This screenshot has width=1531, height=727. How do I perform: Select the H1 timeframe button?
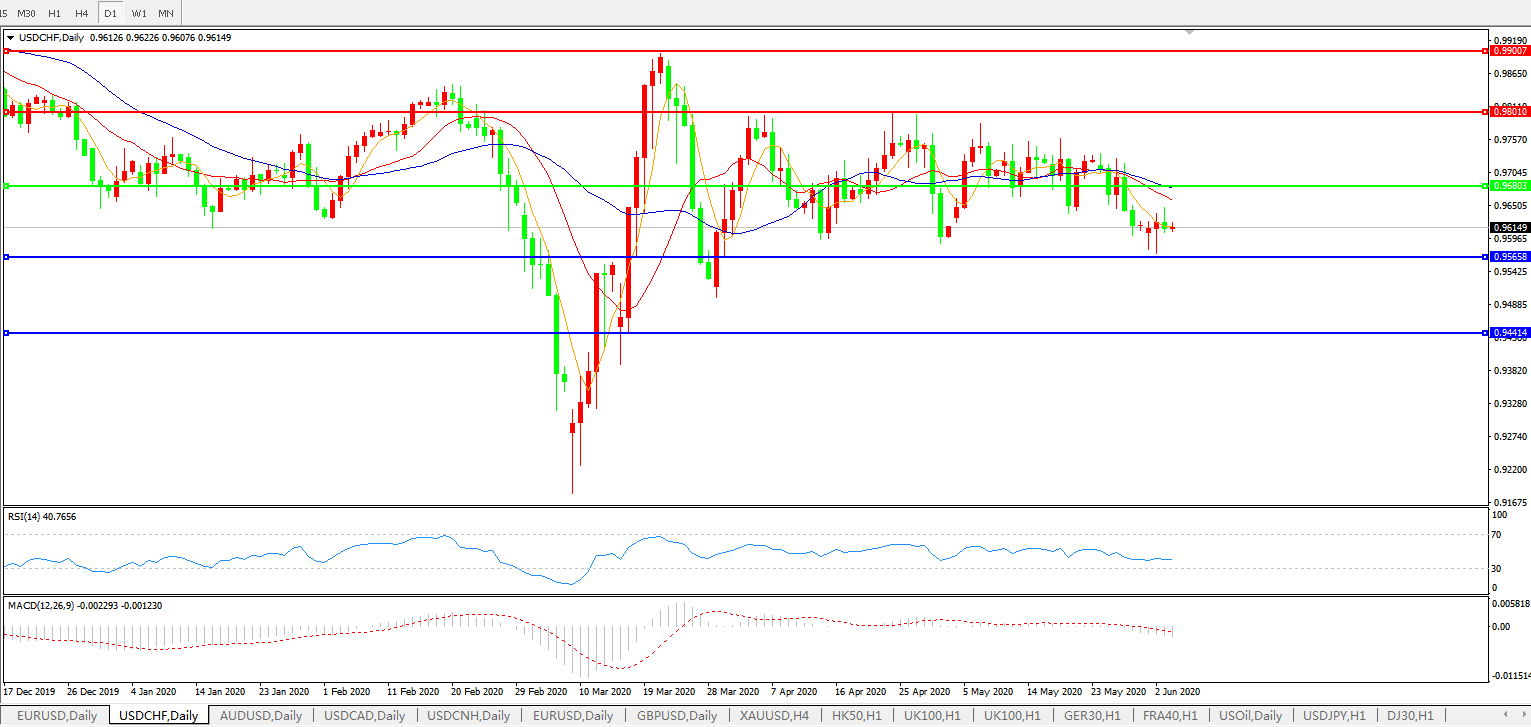[x=54, y=13]
